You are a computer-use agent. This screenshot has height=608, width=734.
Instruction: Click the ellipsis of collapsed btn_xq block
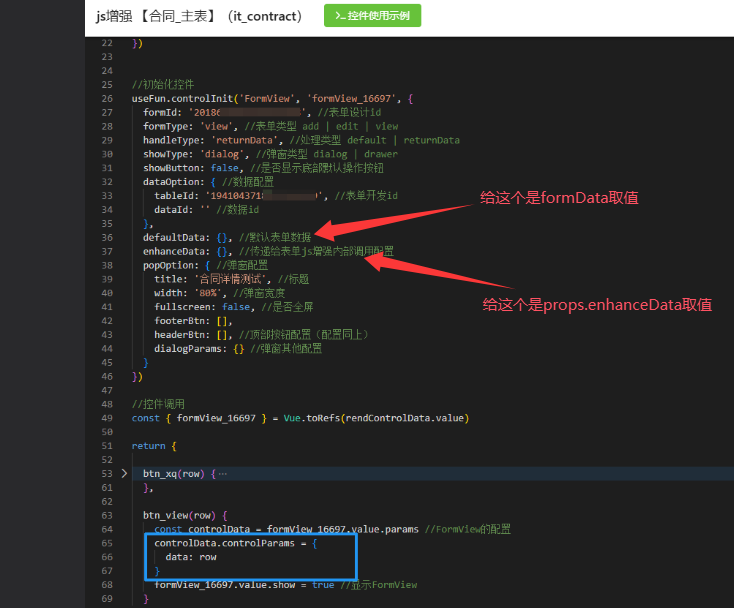pos(222,473)
